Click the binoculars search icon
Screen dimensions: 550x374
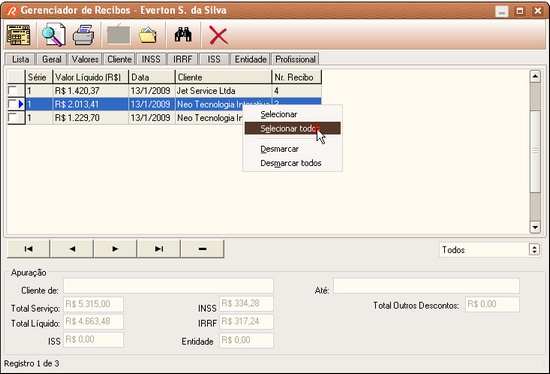[x=183, y=35]
